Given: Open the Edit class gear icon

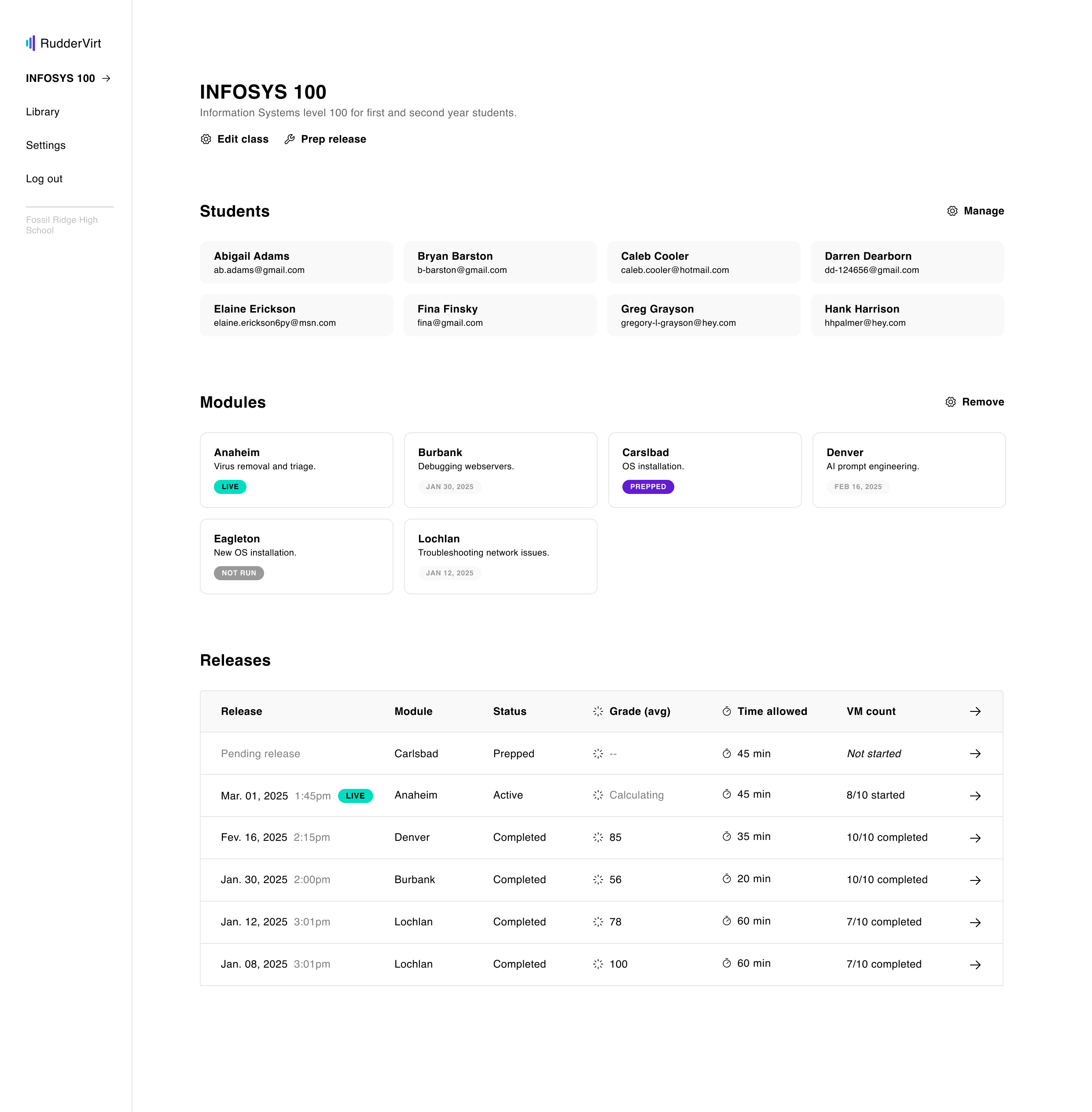Looking at the screenshot, I should pyautogui.click(x=206, y=139).
